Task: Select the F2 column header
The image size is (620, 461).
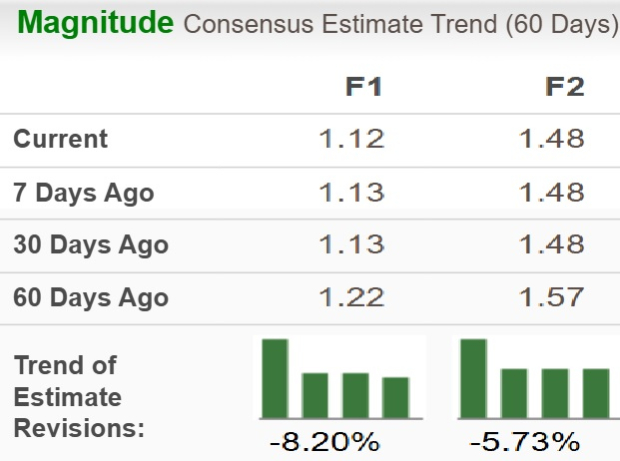Action: tap(564, 87)
